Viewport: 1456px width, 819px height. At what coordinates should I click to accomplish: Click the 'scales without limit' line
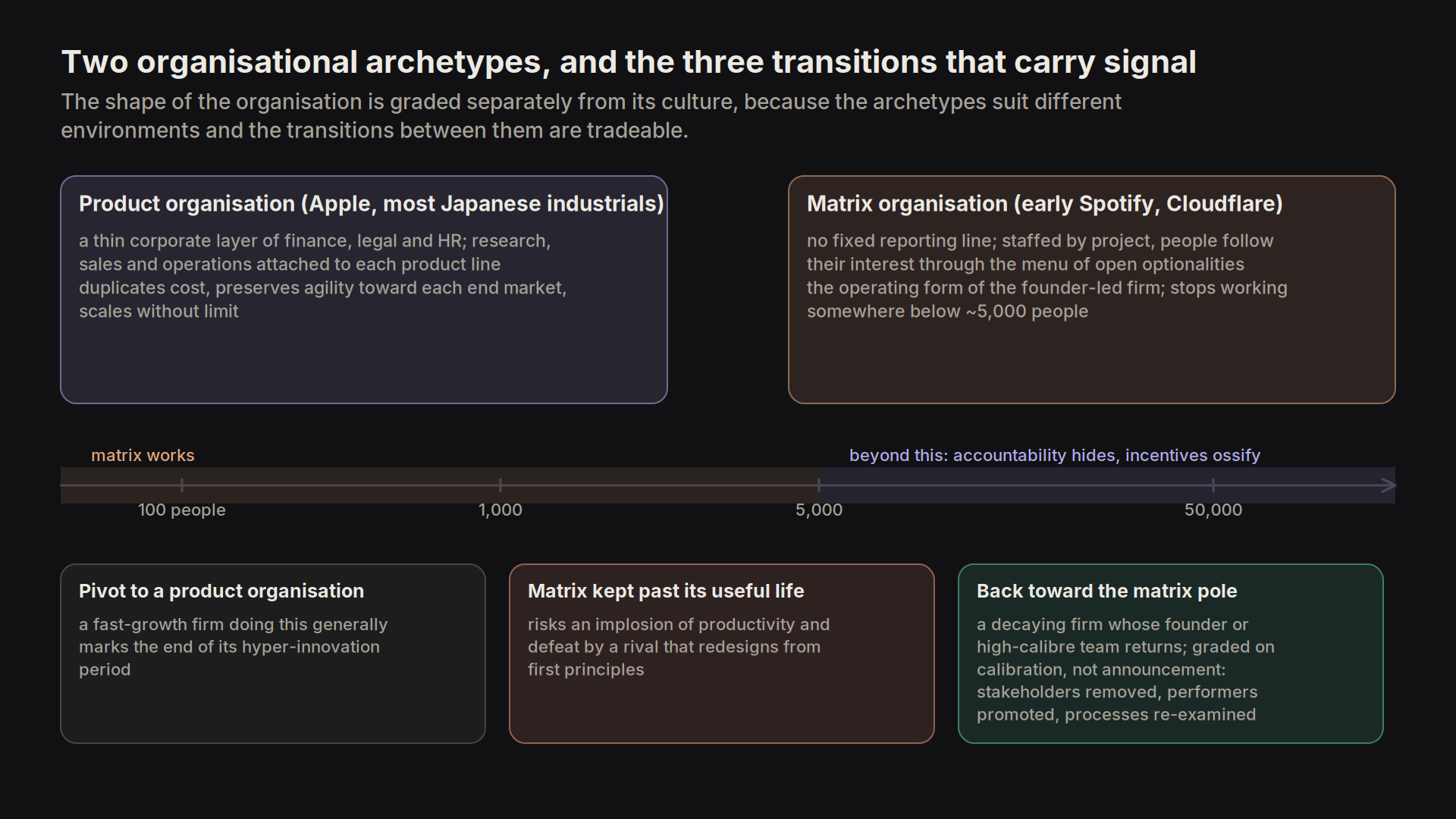tap(158, 312)
